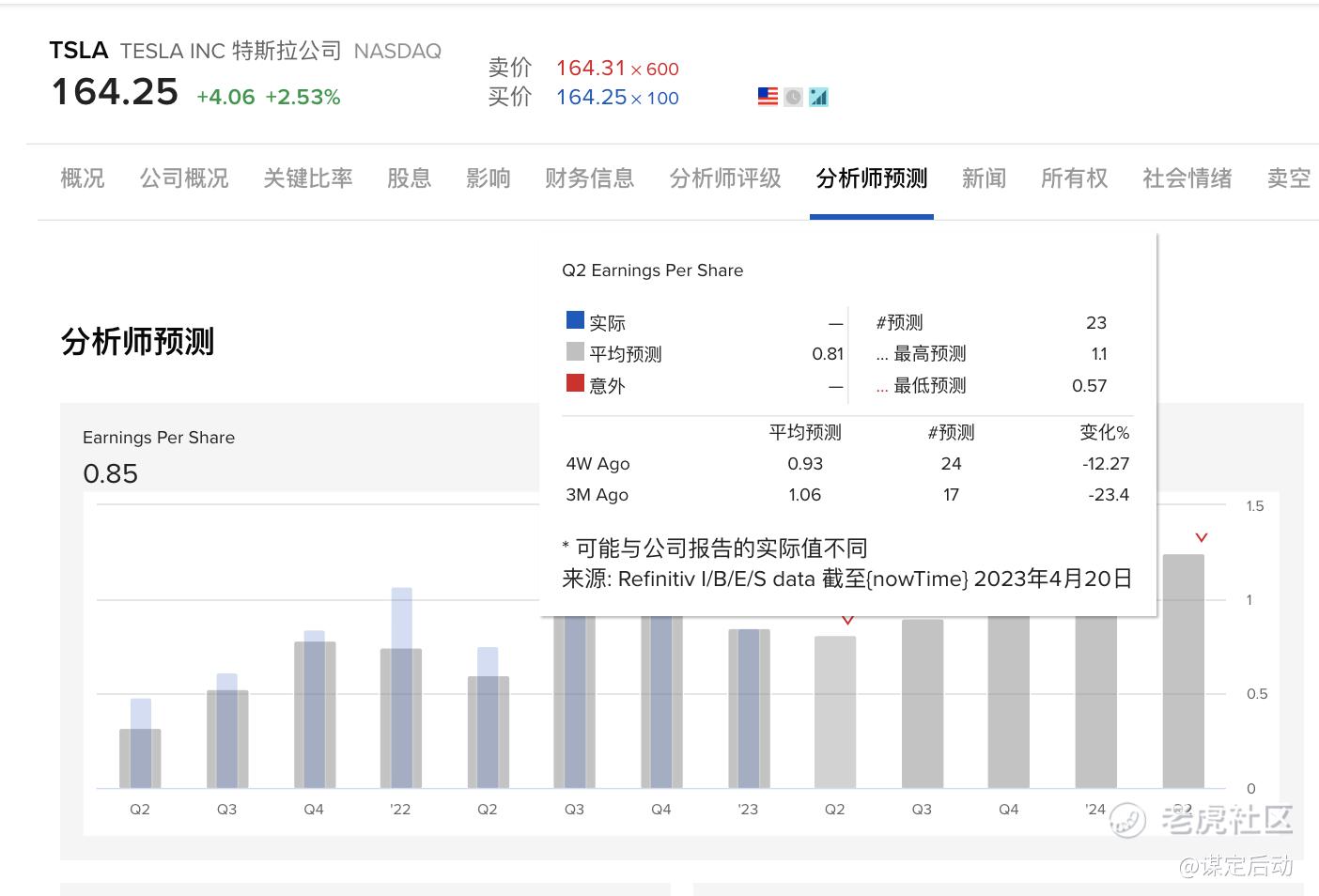This screenshot has width=1319, height=896.
Task: Click the 0.85 EPS value
Action: click(110, 474)
